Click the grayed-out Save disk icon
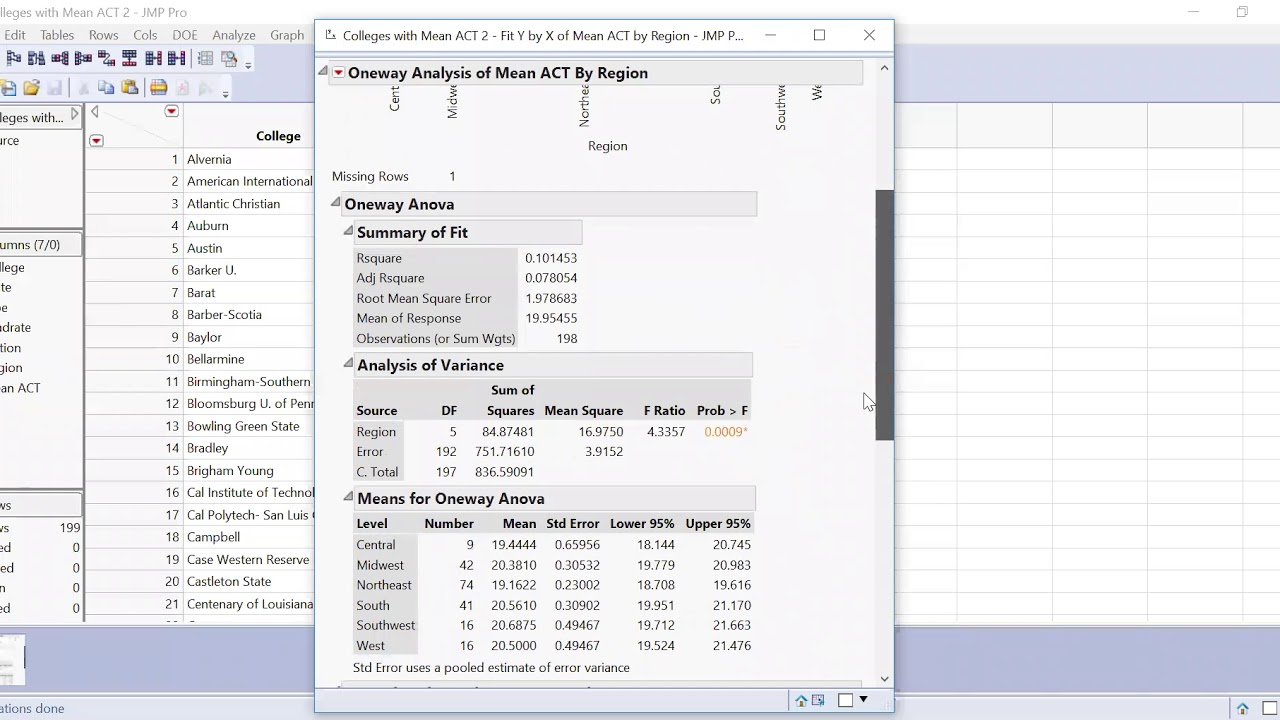Screen dimensions: 1280x720 (54, 88)
